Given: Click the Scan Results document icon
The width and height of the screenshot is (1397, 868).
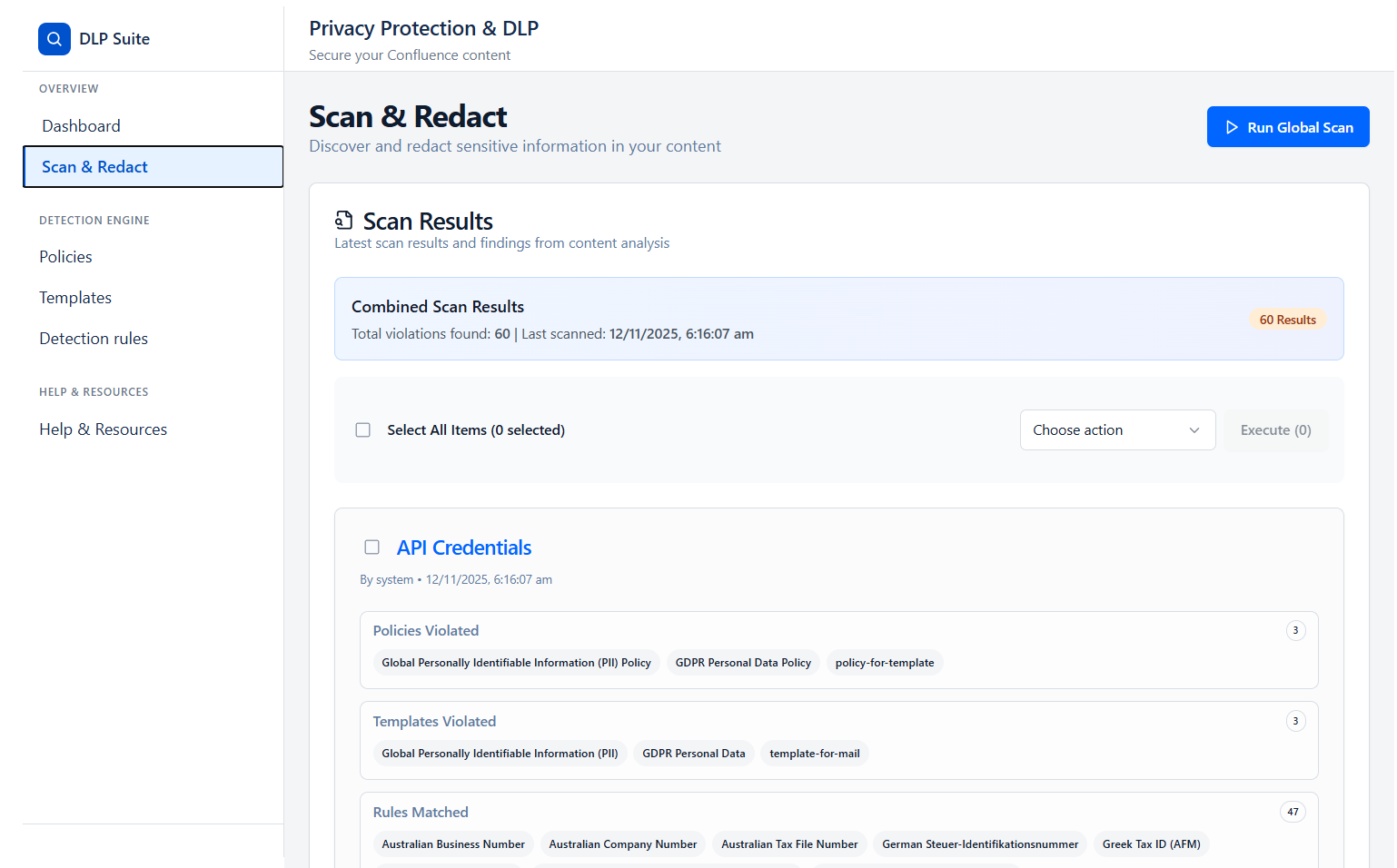Looking at the screenshot, I should [x=343, y=219].
